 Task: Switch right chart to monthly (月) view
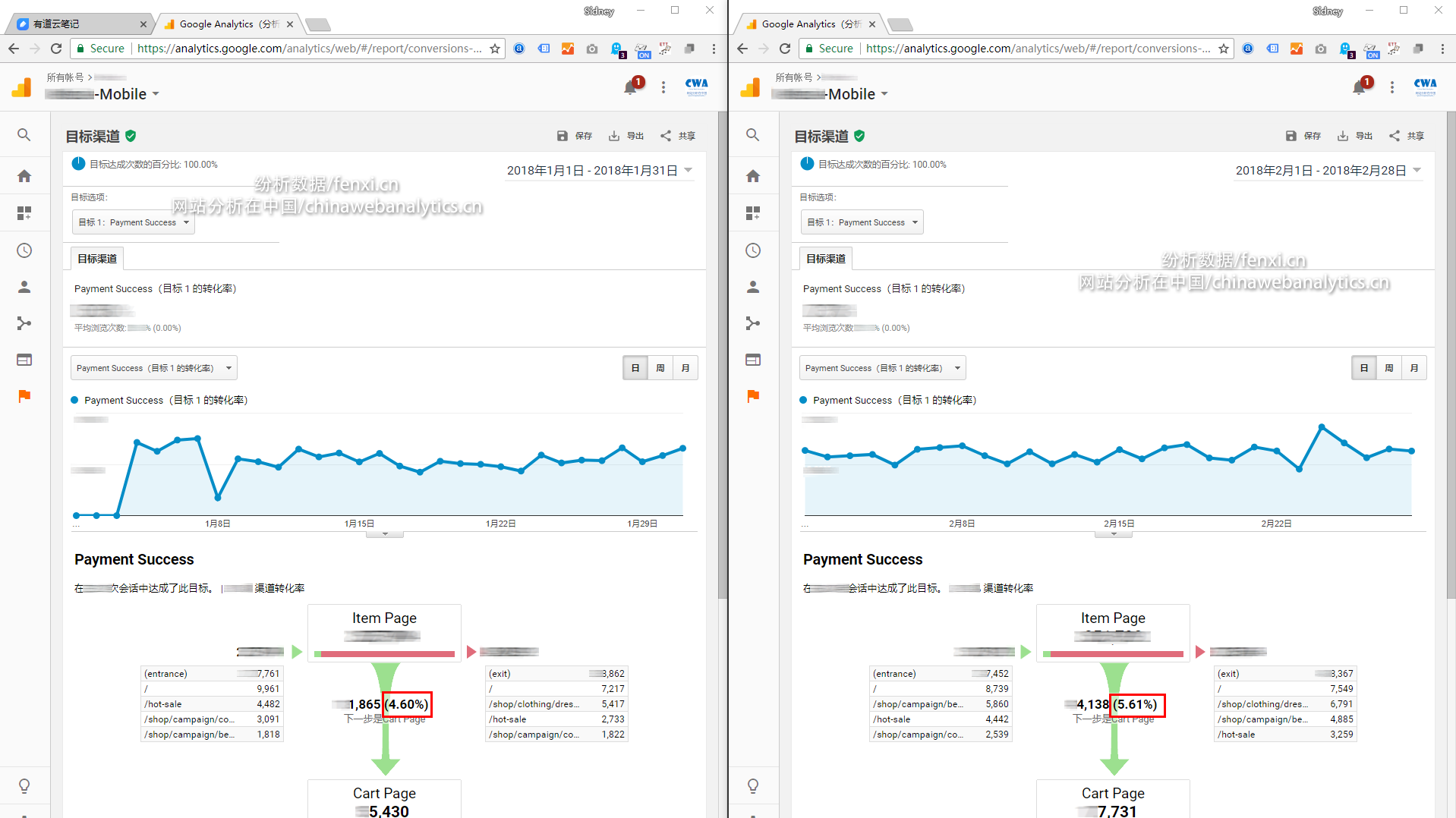1413,368
